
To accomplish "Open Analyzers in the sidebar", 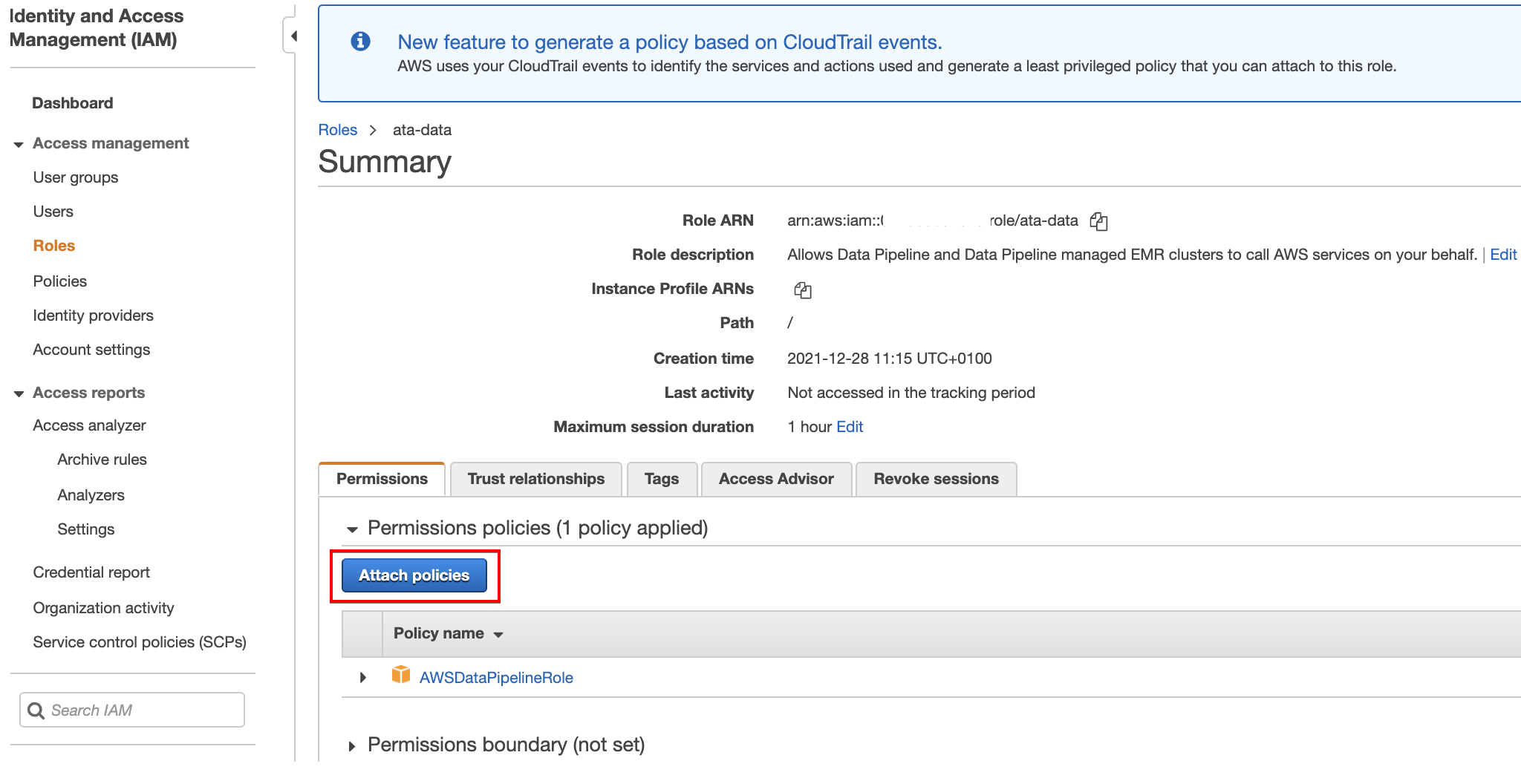I will (91, 495).
